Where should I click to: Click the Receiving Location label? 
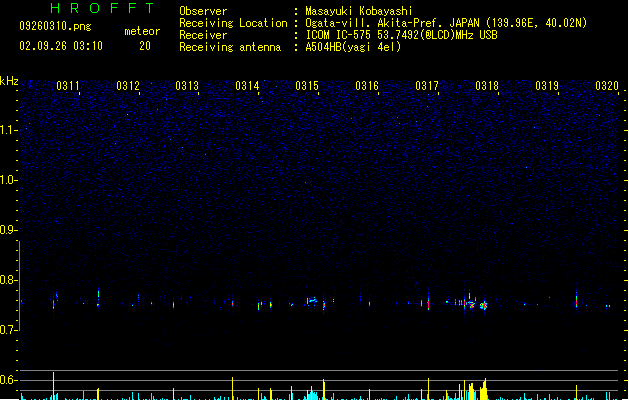(x=233, y=23)
